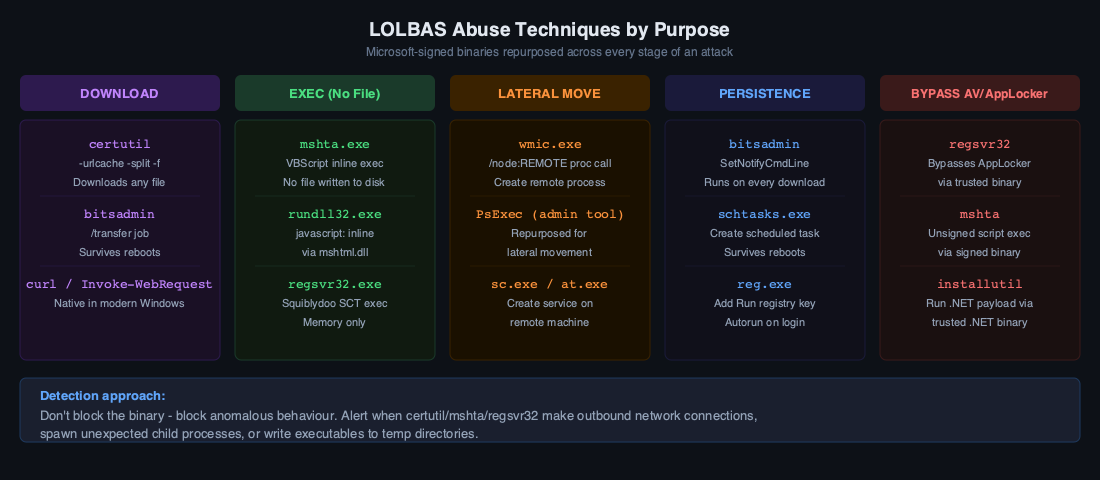Screen dimensions: 1100x480
Task: Click the "regsvr32.exe" entry
Action: 335,284
